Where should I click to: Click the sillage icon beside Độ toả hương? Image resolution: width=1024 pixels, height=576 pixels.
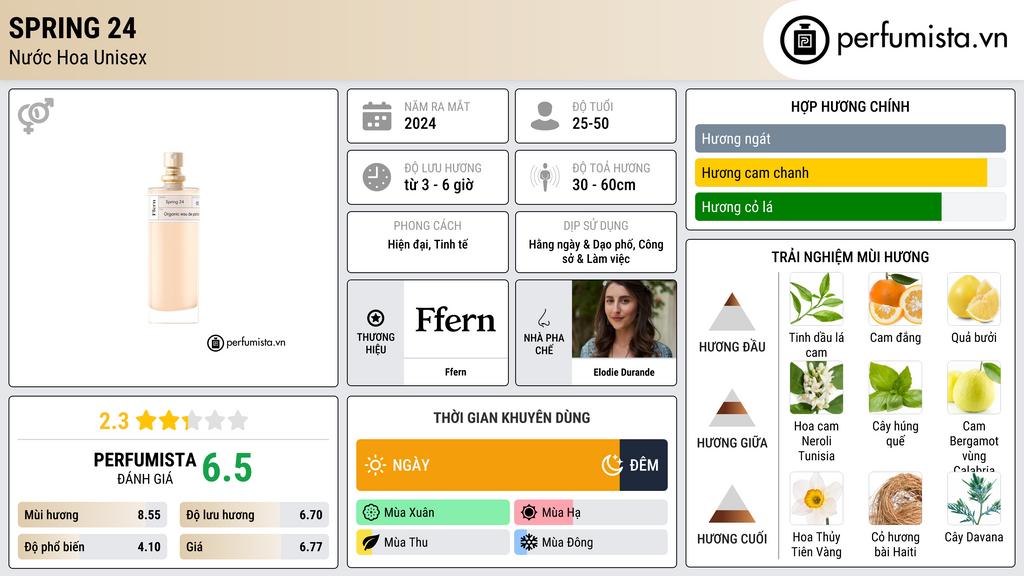pos(545,177)
